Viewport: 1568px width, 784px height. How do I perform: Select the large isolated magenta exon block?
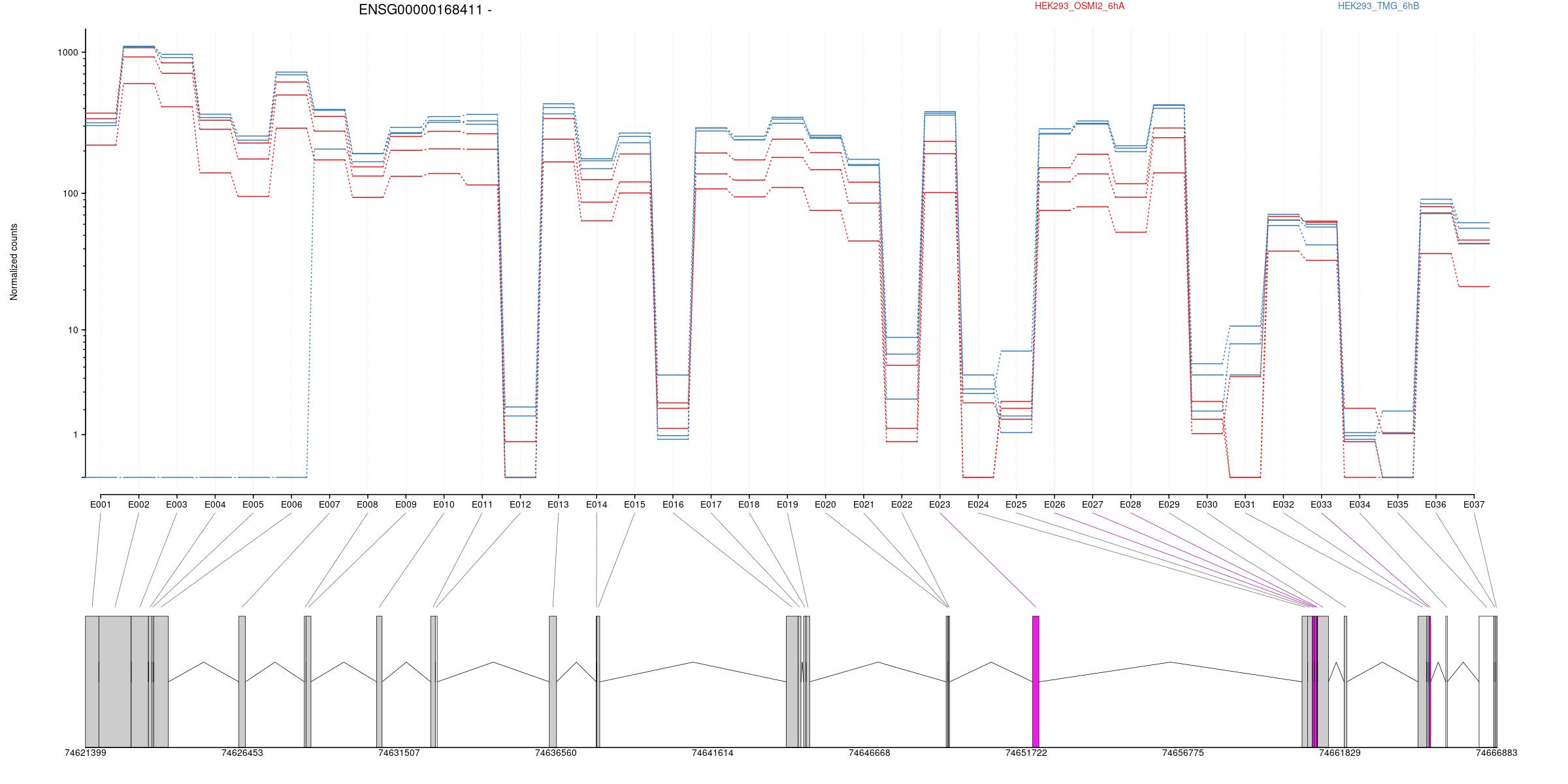[1036, 681]
